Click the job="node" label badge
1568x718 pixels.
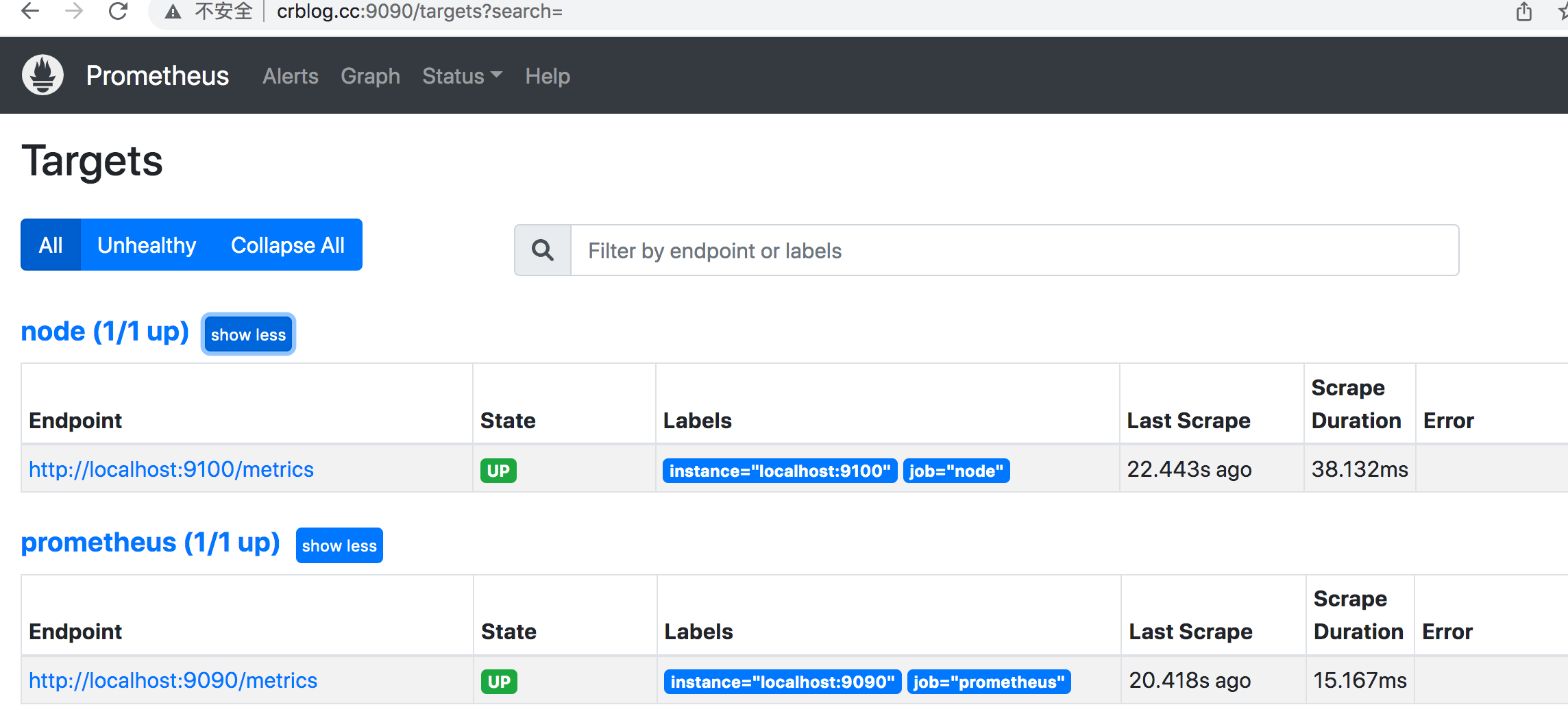click(956, 471)
